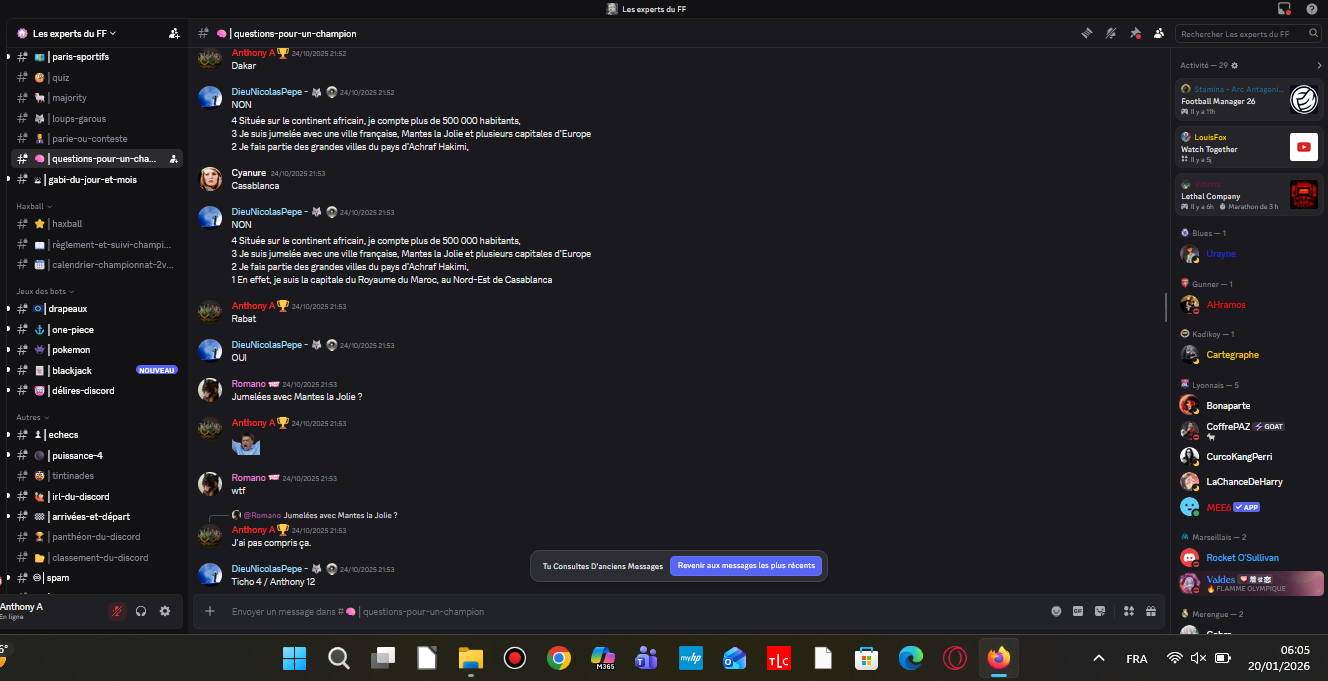Switch to the loups-garous channel

[78, 118]
